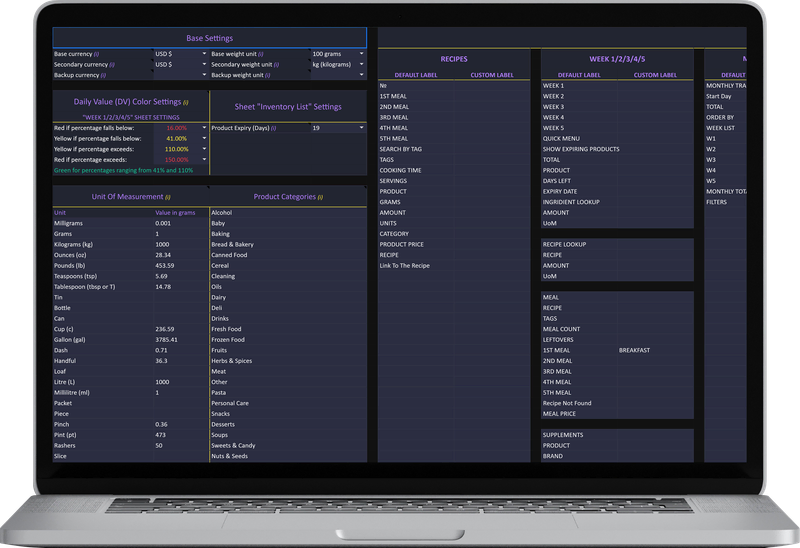Click the '100 grams' base weight value
The image size is (800, 548).
(x=327, y=54)
